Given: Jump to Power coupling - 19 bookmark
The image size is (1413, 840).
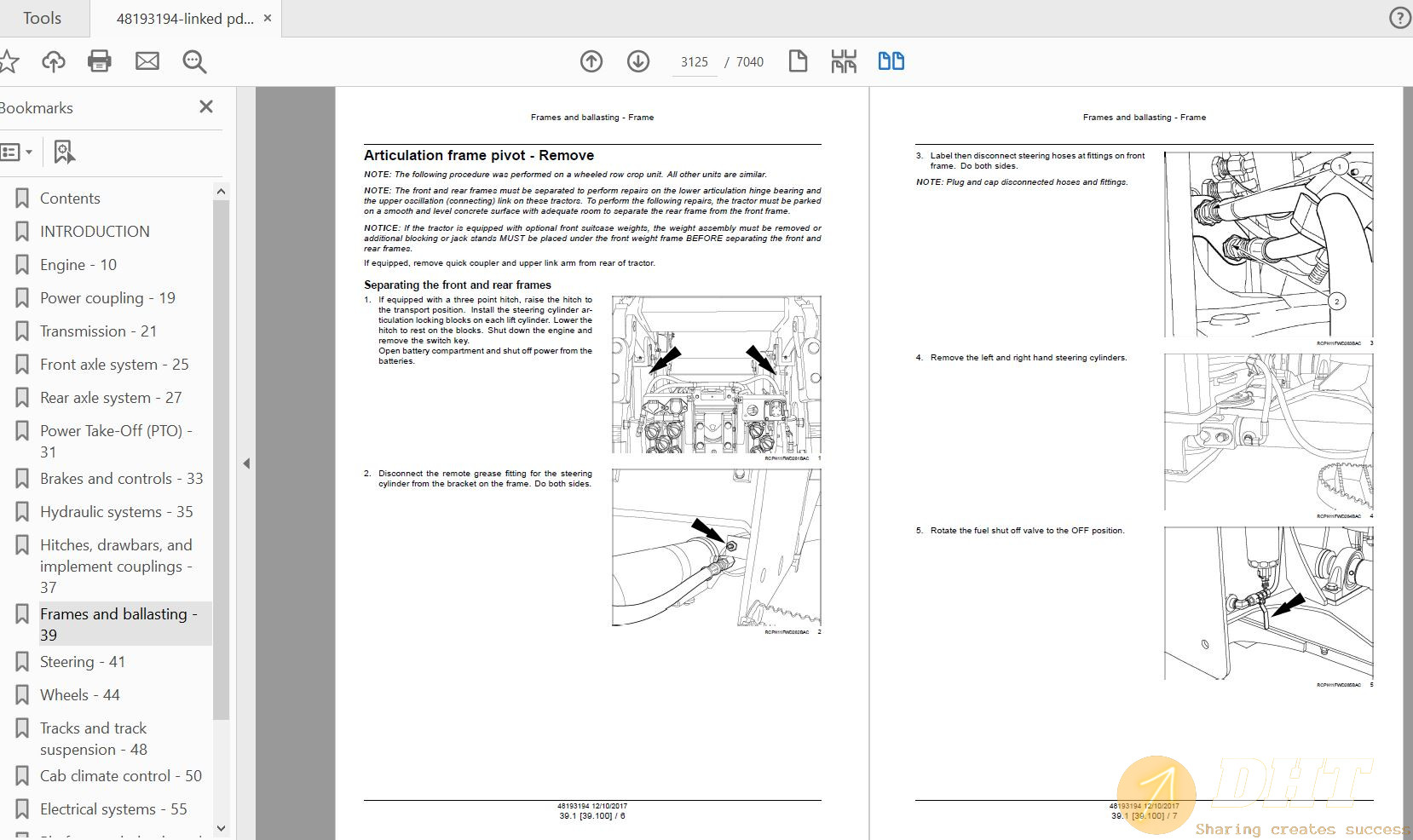Looking at the screenshot, I should [107, 298].
